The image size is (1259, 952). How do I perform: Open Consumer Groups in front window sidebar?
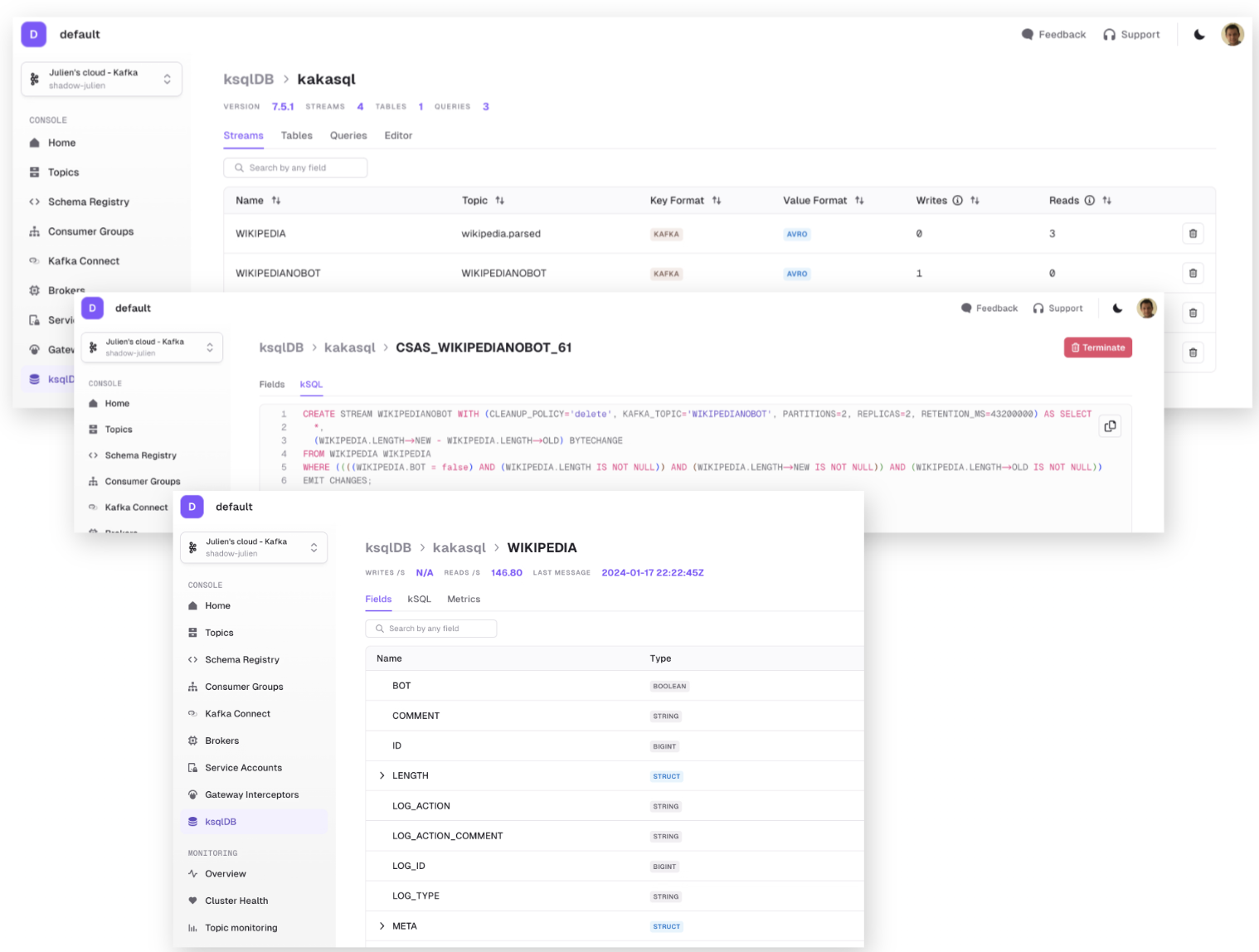pos(254,687)
